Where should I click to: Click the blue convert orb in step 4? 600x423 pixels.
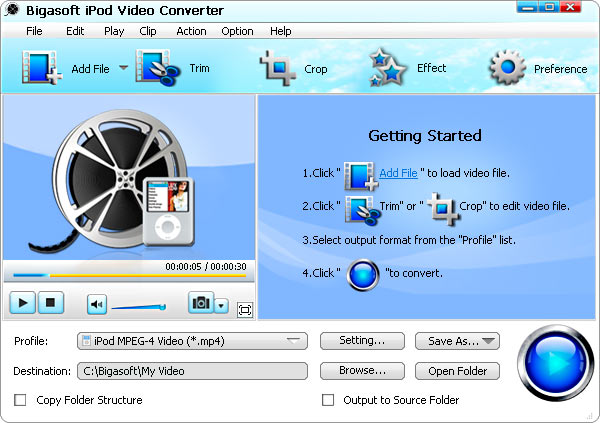(x=362, y=275)
